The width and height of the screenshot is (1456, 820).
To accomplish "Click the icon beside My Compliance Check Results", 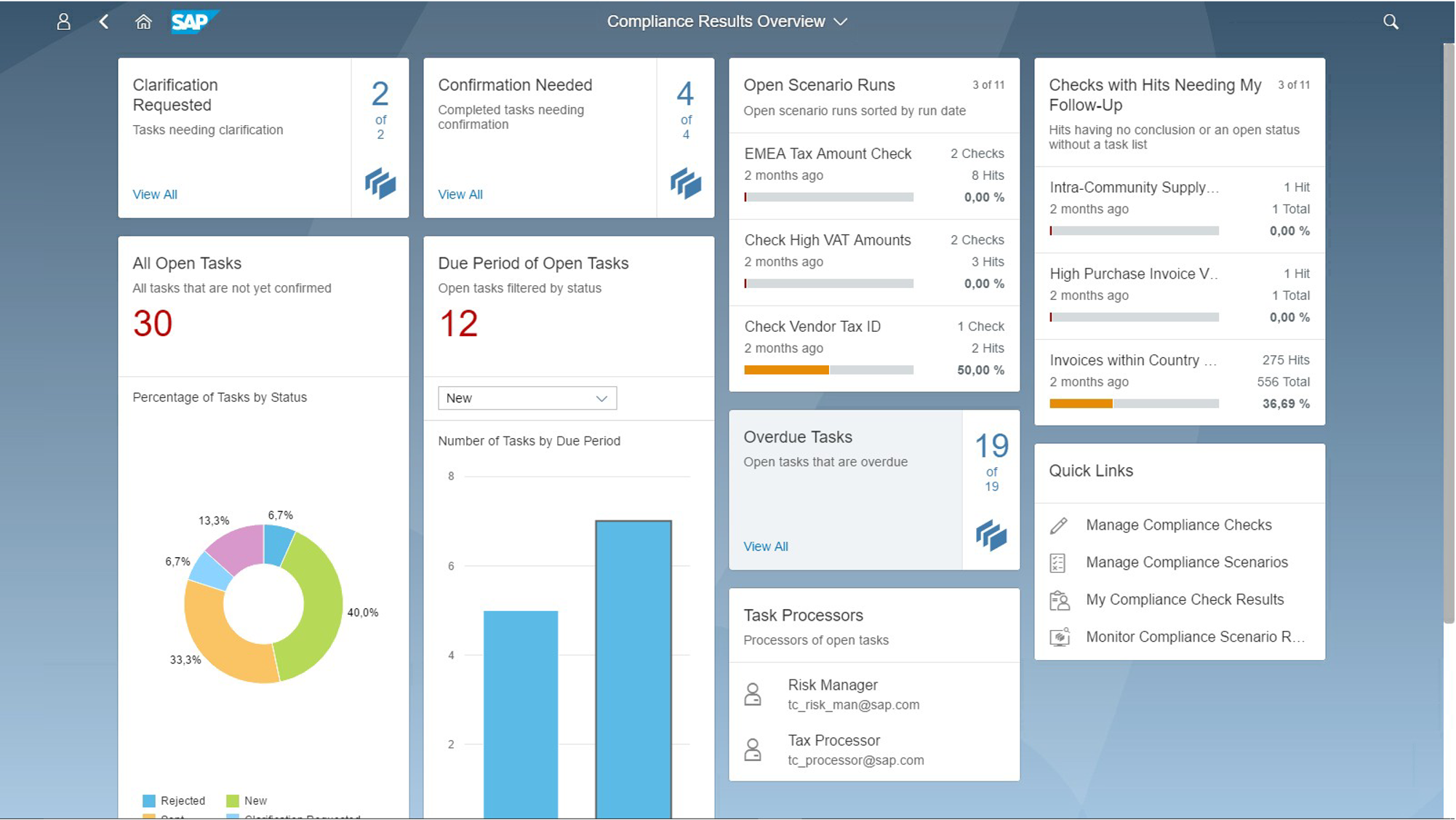I will pos(1060,600).
